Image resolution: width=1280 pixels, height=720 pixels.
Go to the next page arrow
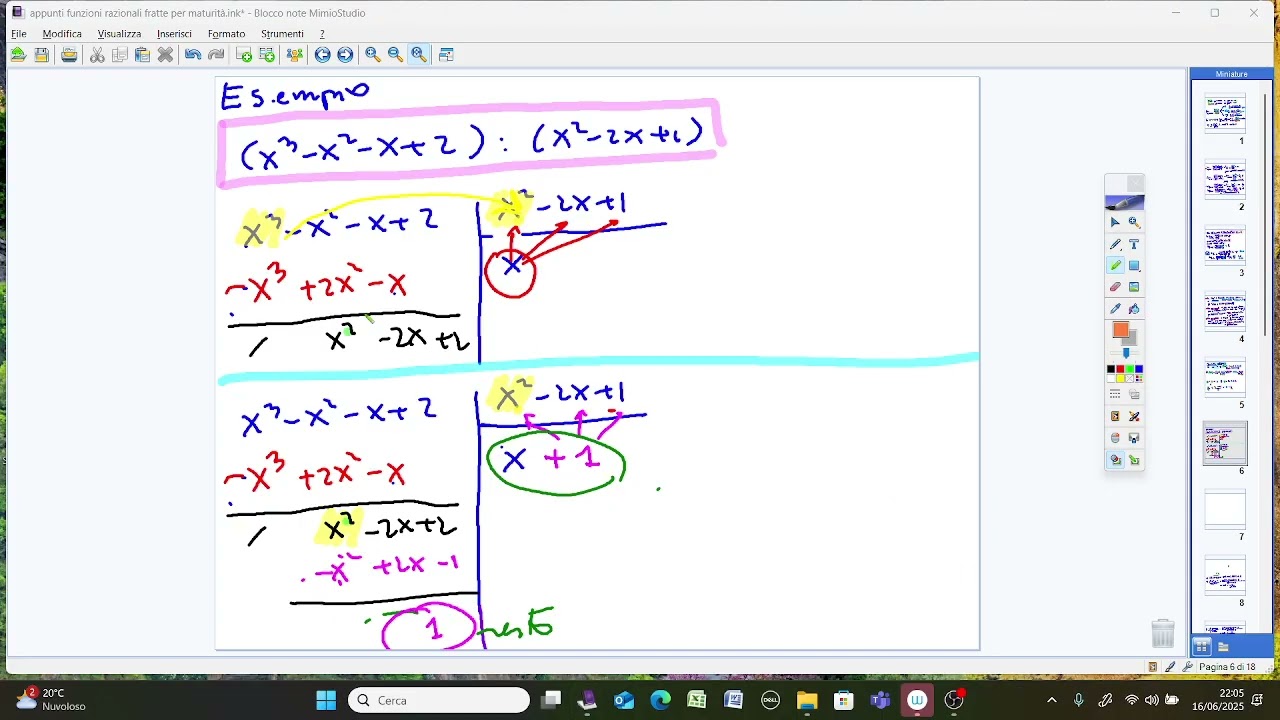345,55
